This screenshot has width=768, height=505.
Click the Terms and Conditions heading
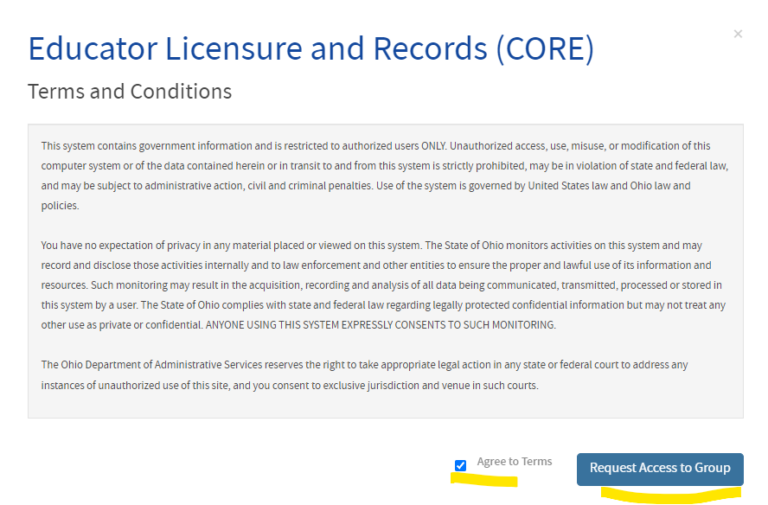click(x=129, y=92)
